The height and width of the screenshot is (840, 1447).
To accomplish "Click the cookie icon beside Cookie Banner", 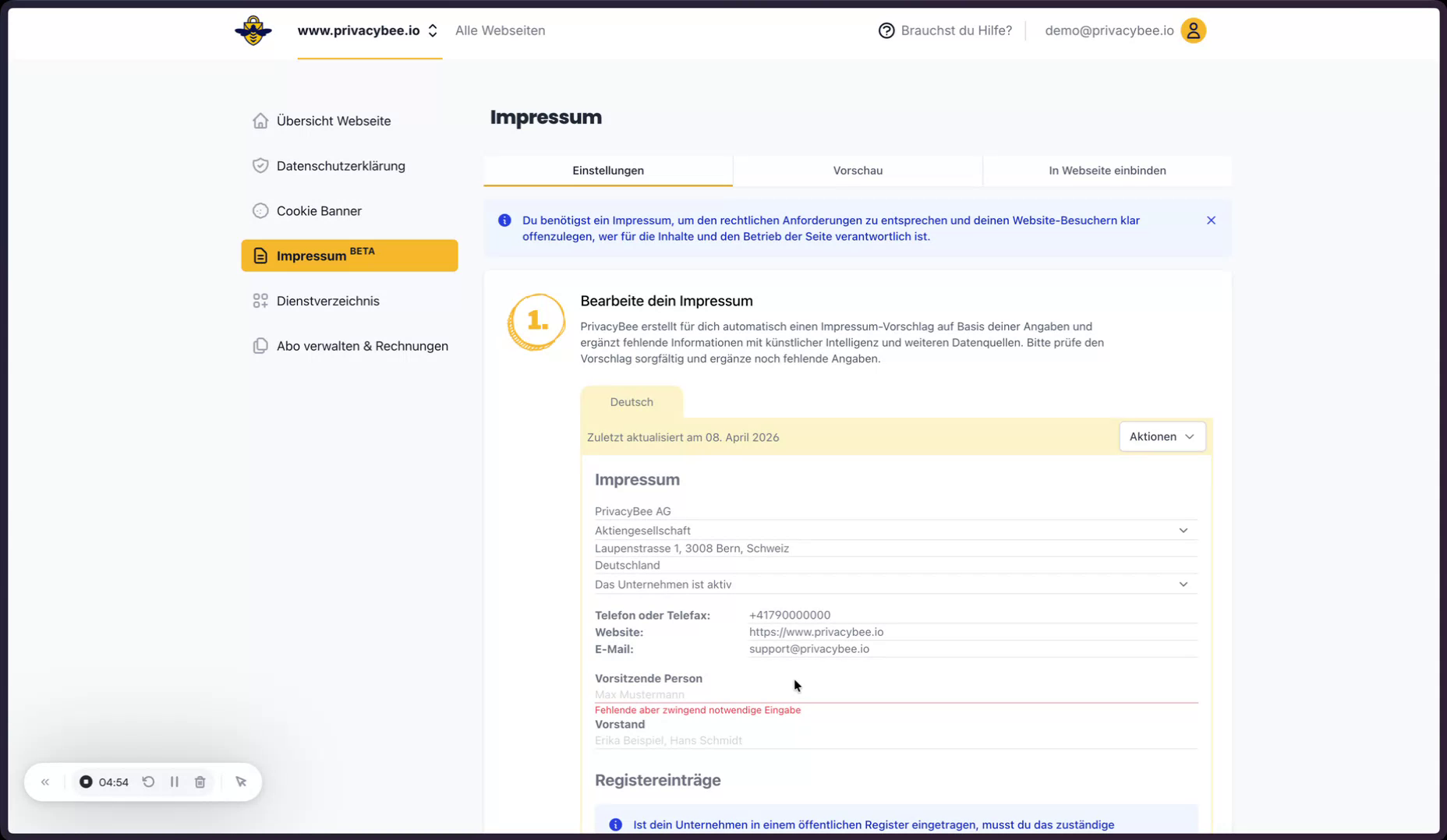I will tap(260, 211).
